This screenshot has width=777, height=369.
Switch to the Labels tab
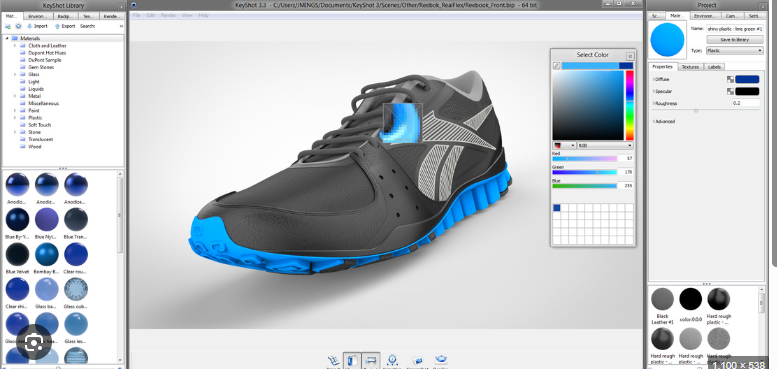714,67
